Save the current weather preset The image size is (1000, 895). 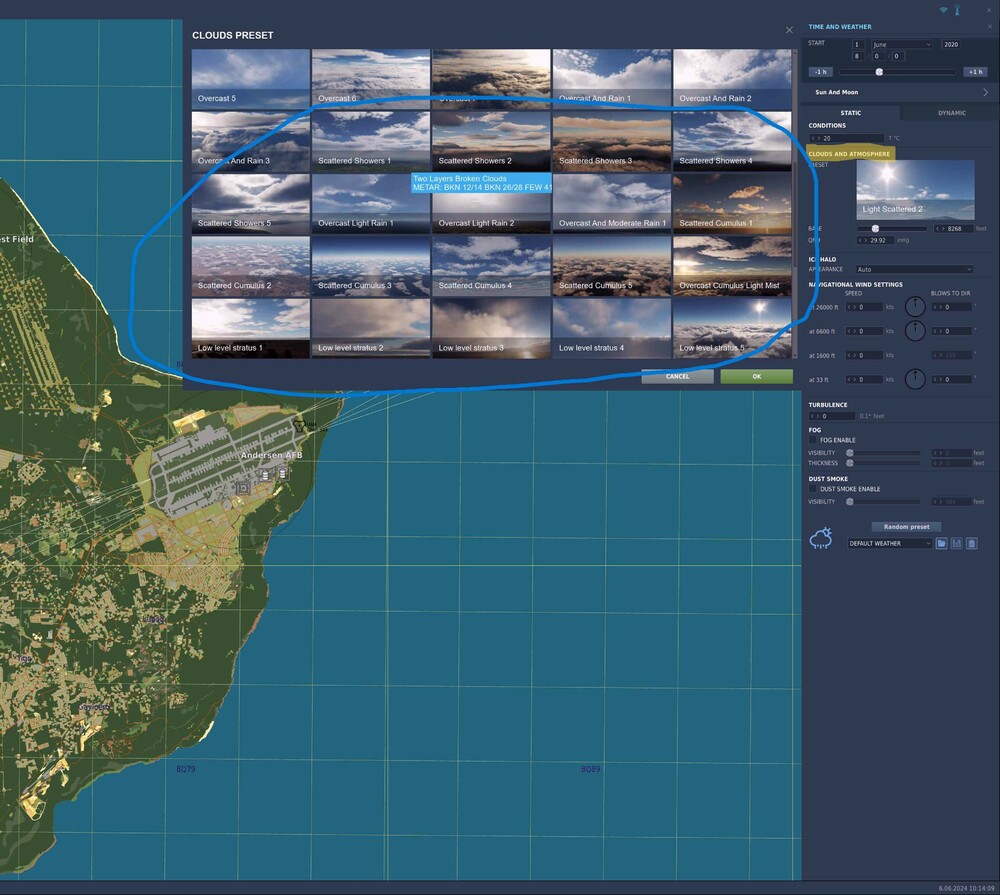tap(956, 543)
